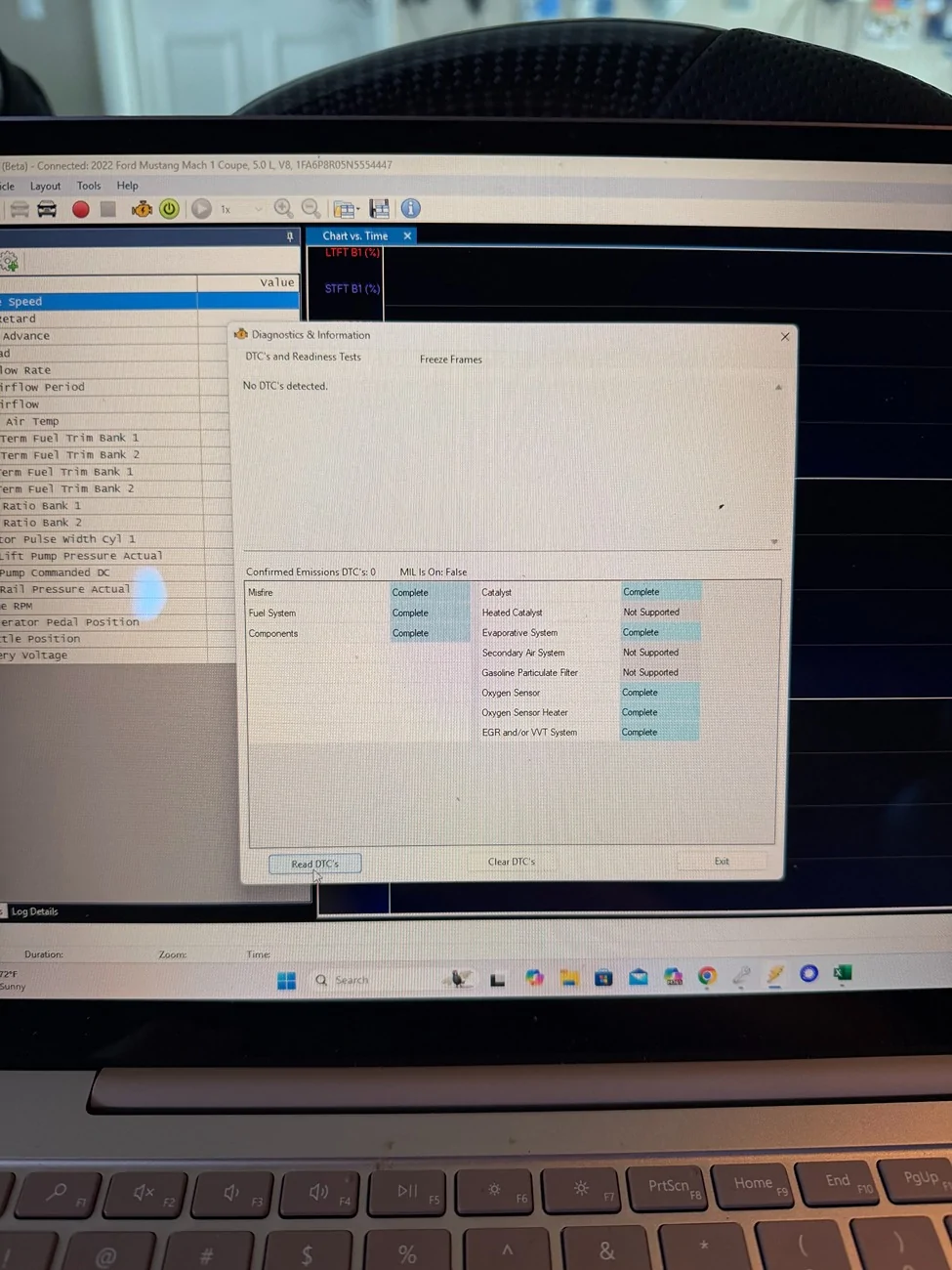Click the Clear DTC's button
Viewport: 952px width, 1270px height.
click(512, 862)
